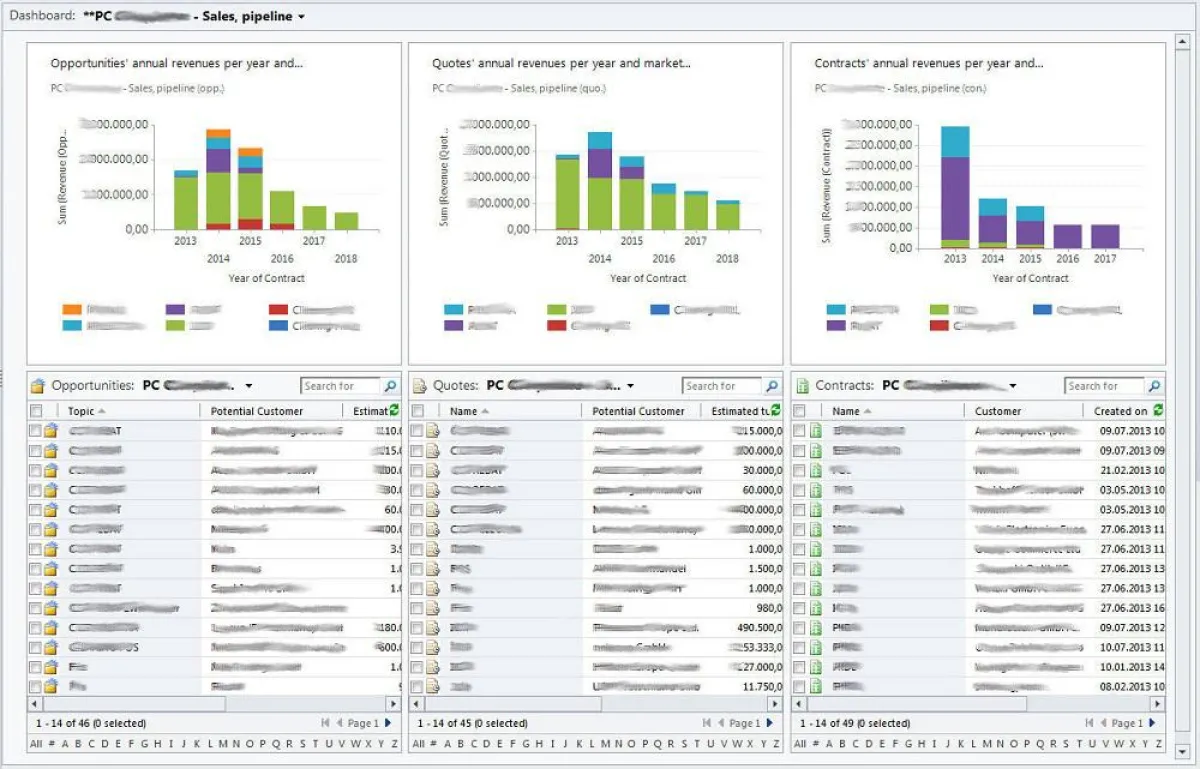Click the search magnifier in the Contracts panel
Viewport: 1200px width, 769px height.
coord(1153,385)
